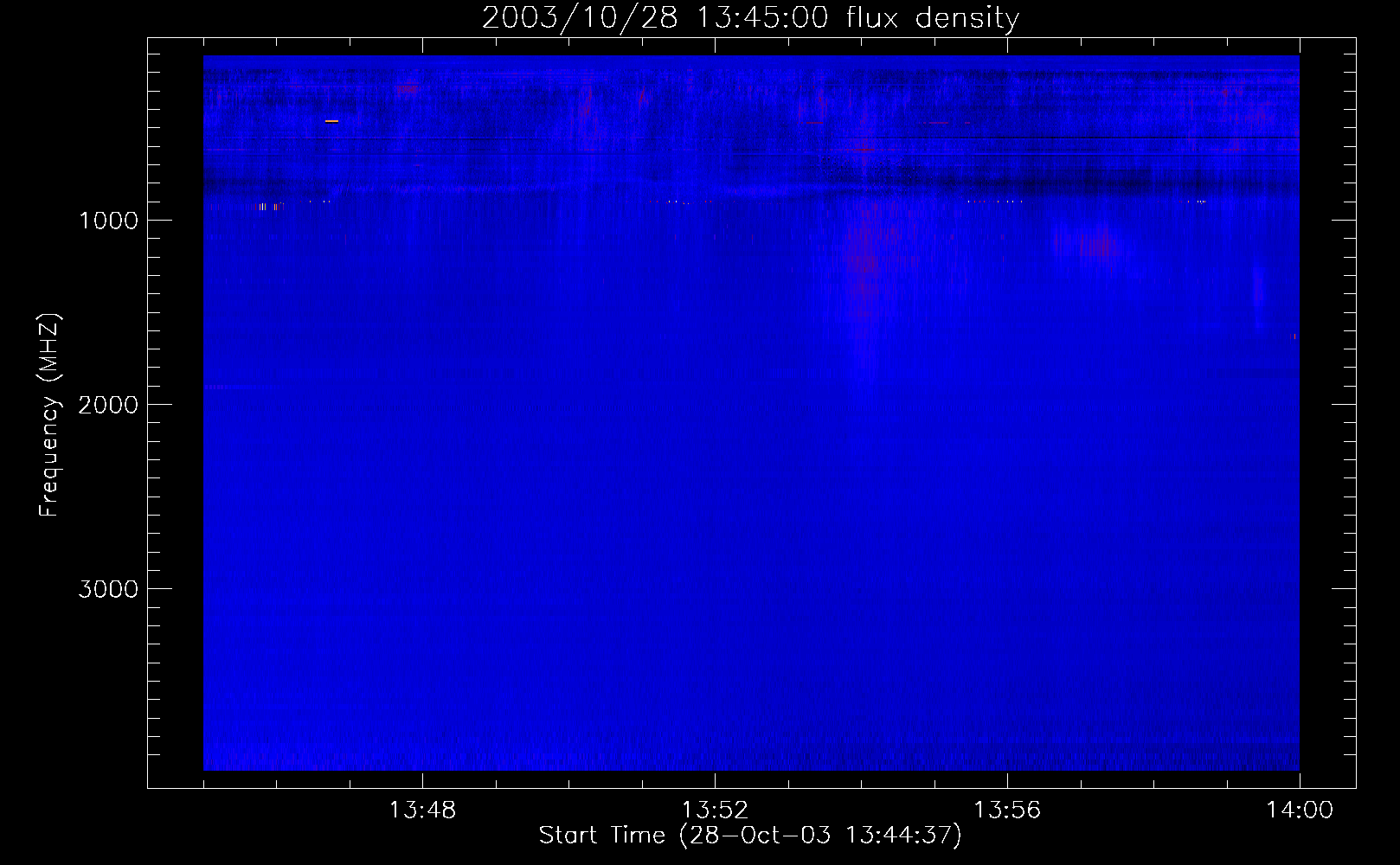Click the 3000 frequency tick label
This screenshot has width=1400, height=865.
click(x=108, y=589)
